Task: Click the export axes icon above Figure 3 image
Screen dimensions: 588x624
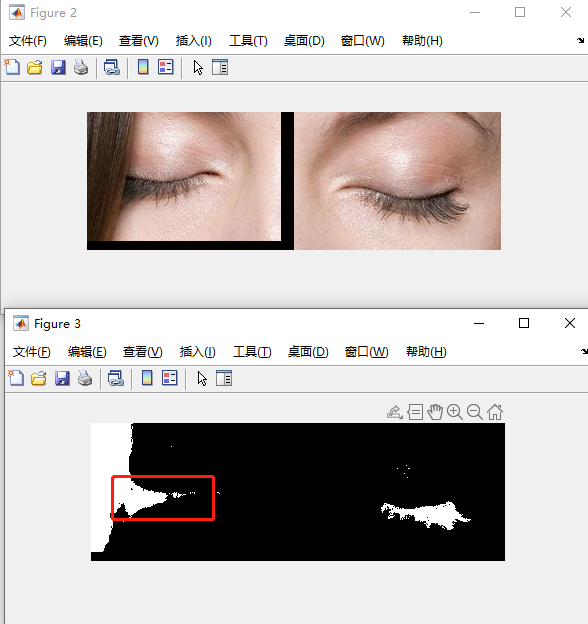Action: tap(395, 412)
